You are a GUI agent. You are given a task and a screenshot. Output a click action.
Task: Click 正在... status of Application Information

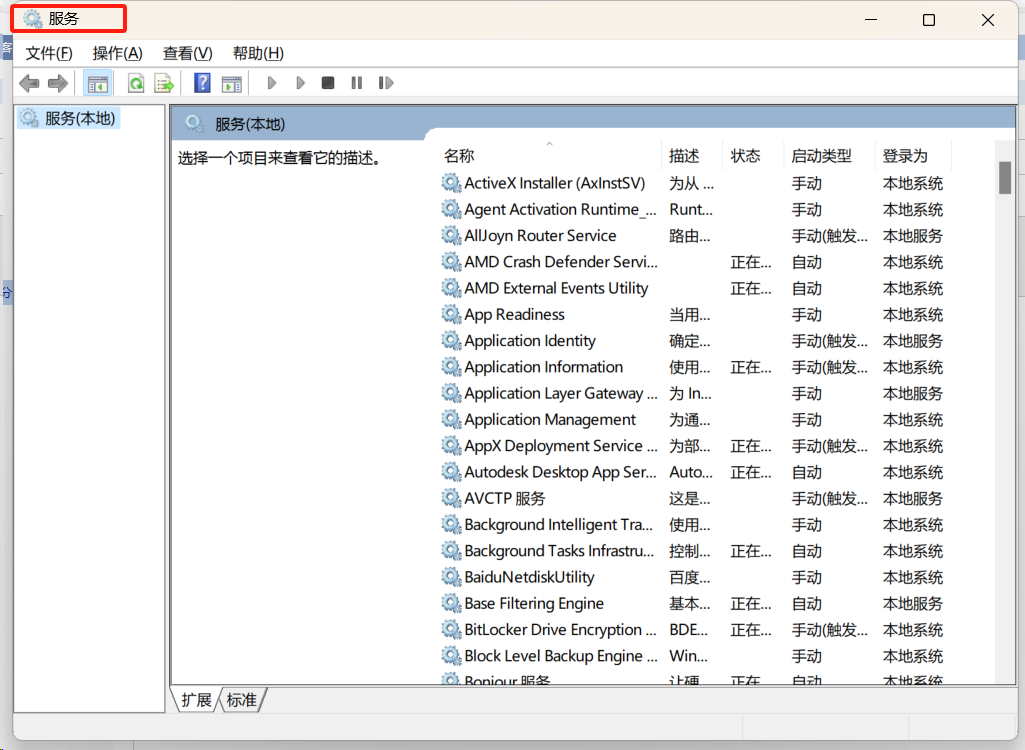pyautogui.click(x=750, y=367)
